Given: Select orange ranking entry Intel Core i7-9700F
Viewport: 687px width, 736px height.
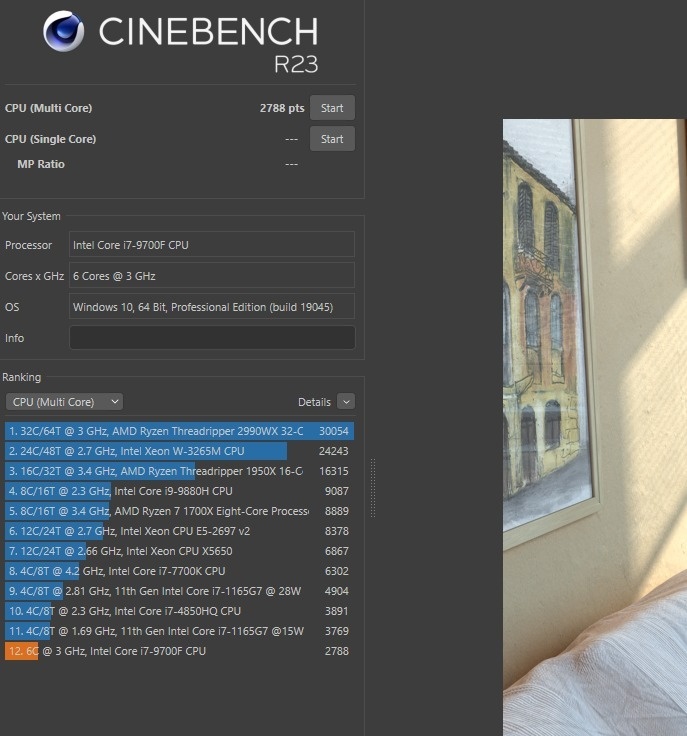Looking at the screenshot, I should 179,651.
